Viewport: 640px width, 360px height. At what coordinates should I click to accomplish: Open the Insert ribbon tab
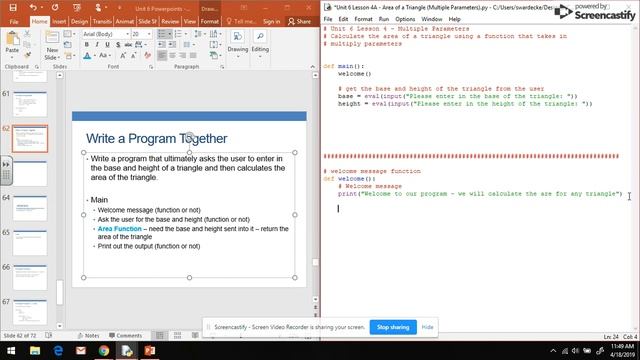click(59, 21)
